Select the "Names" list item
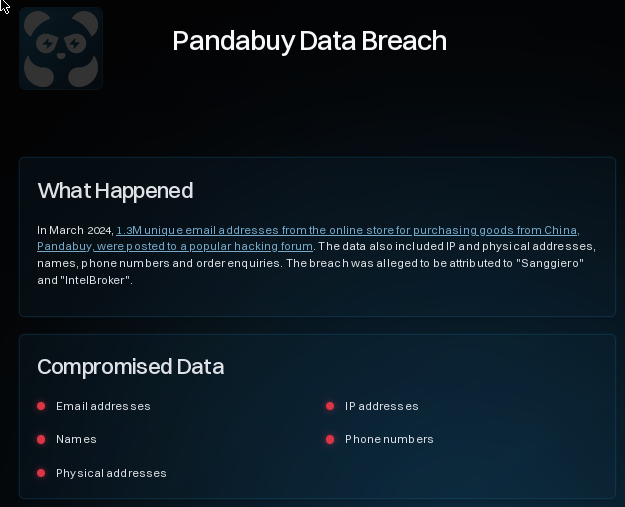625x507 pixels. pos(76,439)
